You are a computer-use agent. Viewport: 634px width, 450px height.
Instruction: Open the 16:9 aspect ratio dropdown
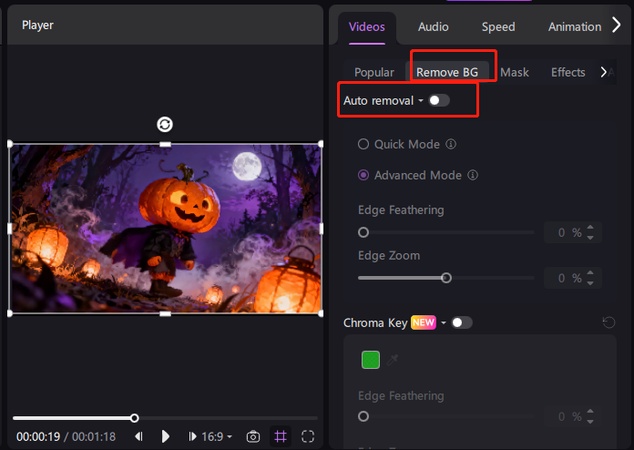point(217,437)
